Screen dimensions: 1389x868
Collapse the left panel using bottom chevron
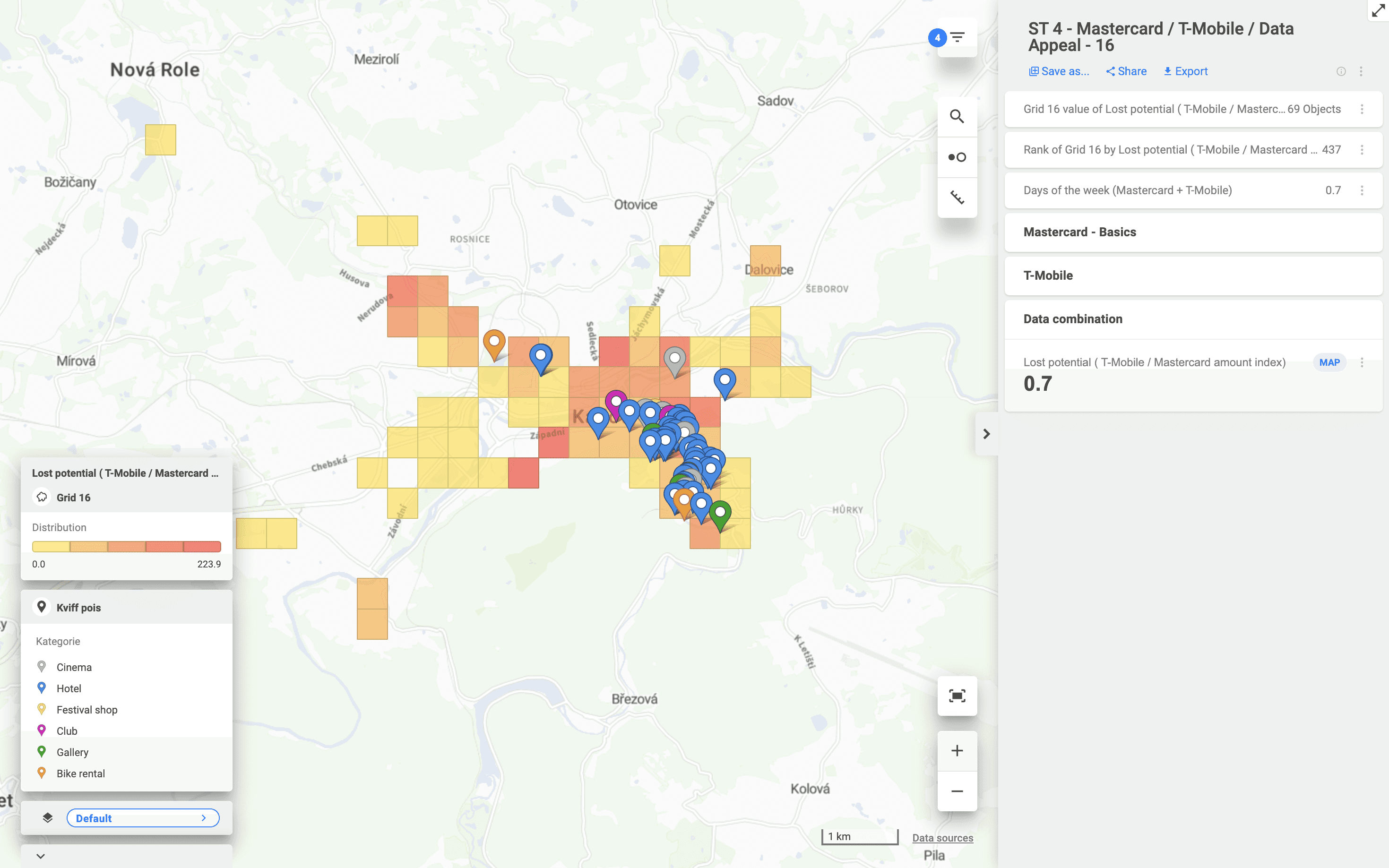coord(40,855)
